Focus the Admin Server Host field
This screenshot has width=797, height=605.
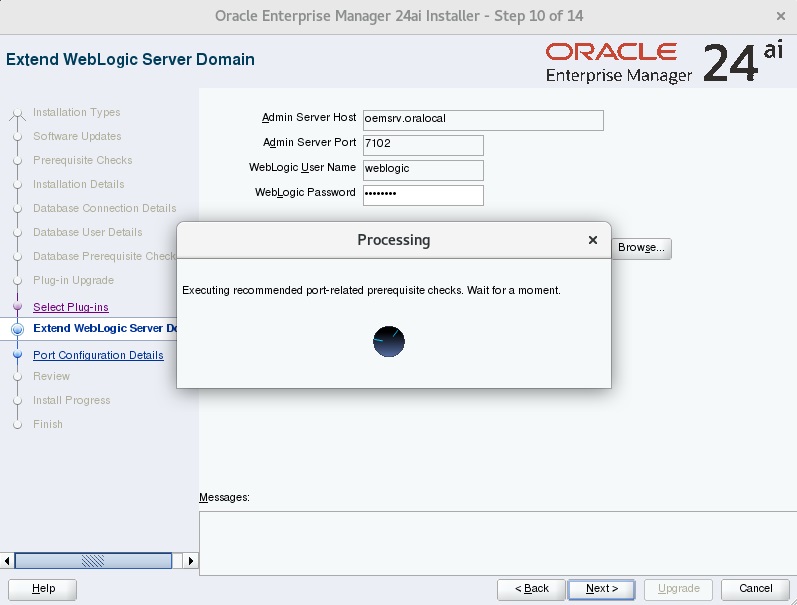[x=483, y=119]
